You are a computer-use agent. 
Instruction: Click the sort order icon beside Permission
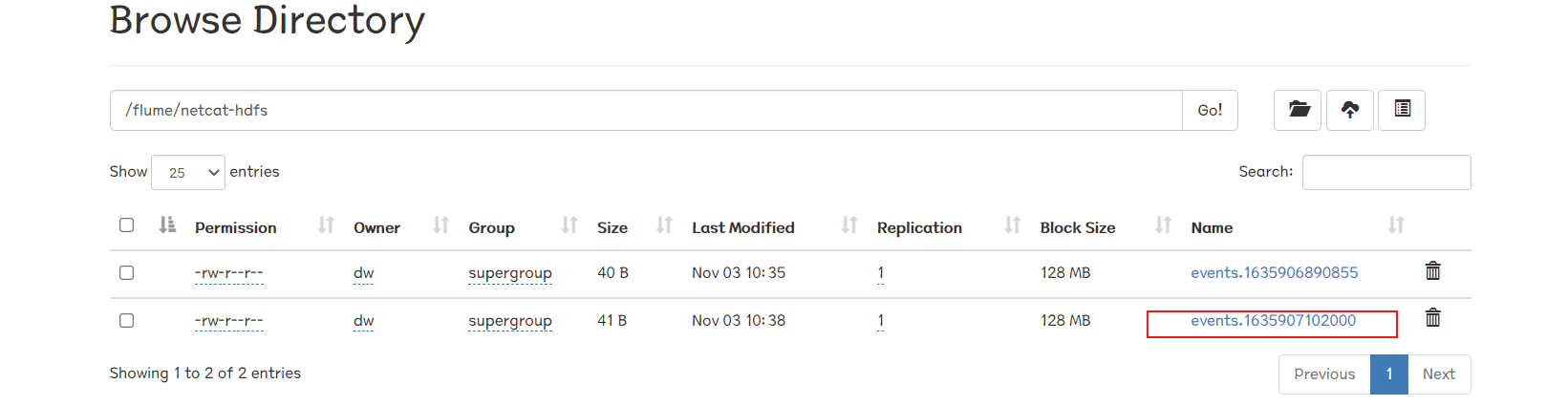click(326, 225)
